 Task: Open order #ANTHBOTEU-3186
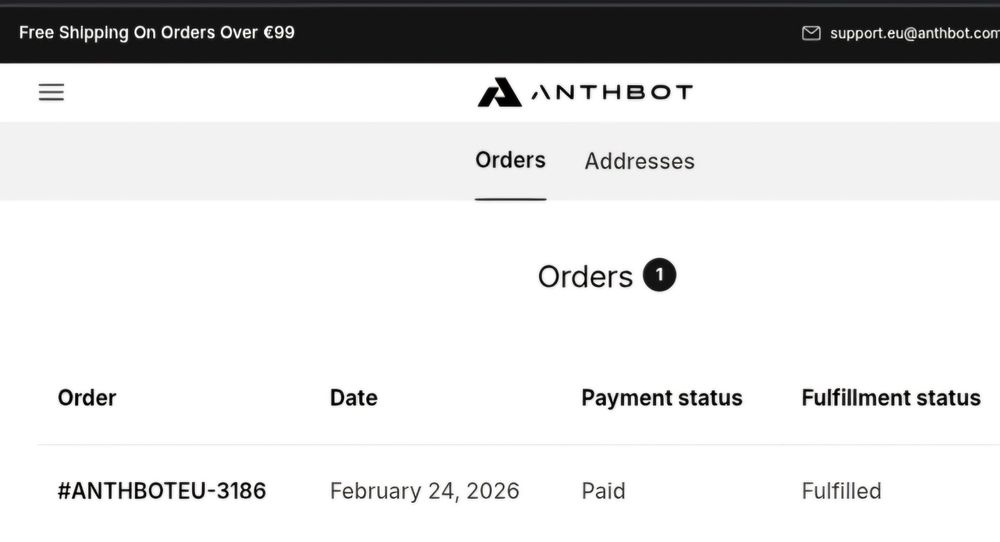[x=162, y=491]
